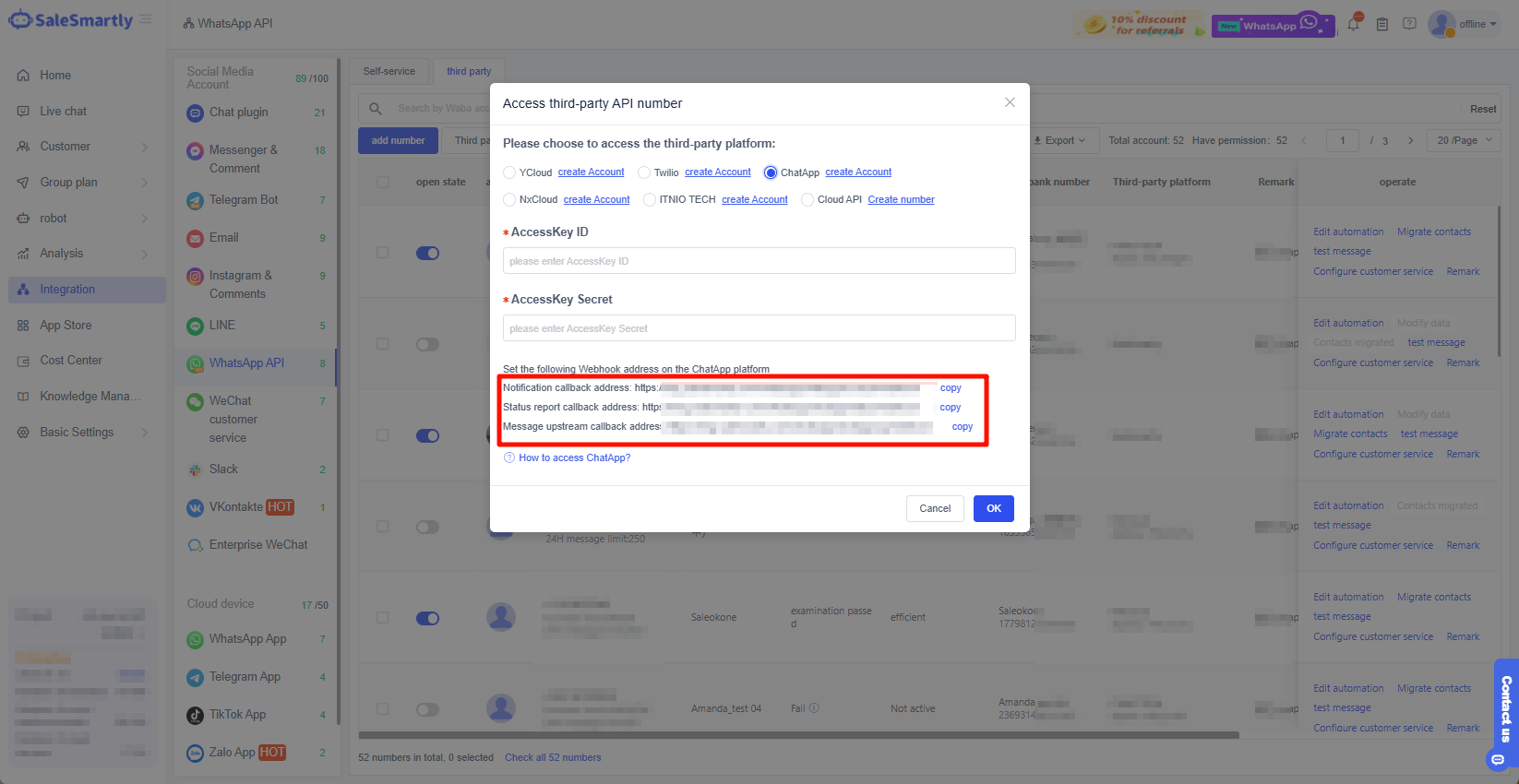Switch to the Self-service tab
Screen dimensions: 1519x784
click(x=389, y=71)
